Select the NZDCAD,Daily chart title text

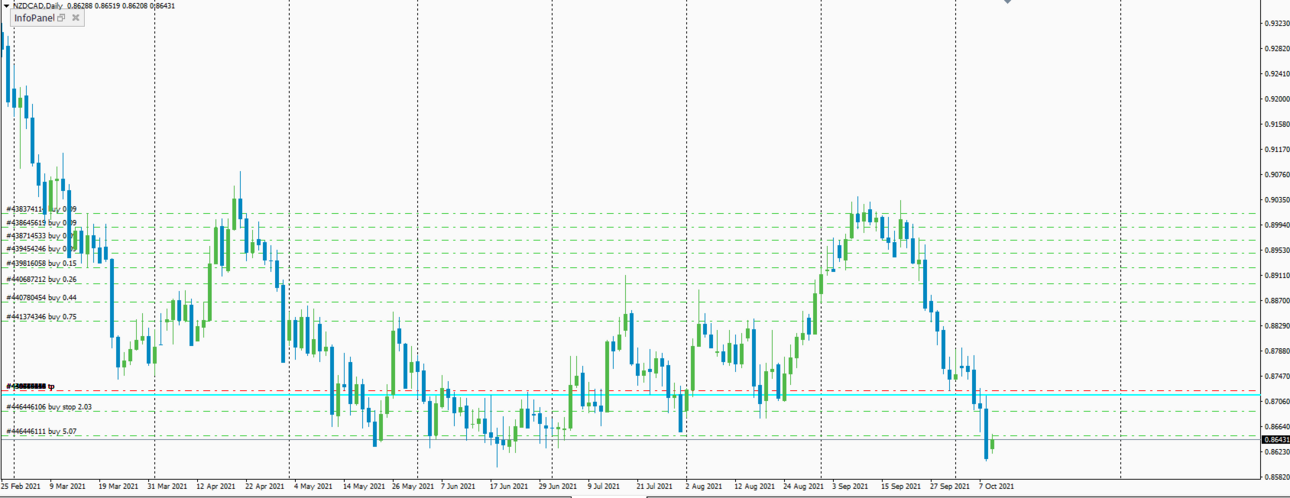[x=37, y=6]
